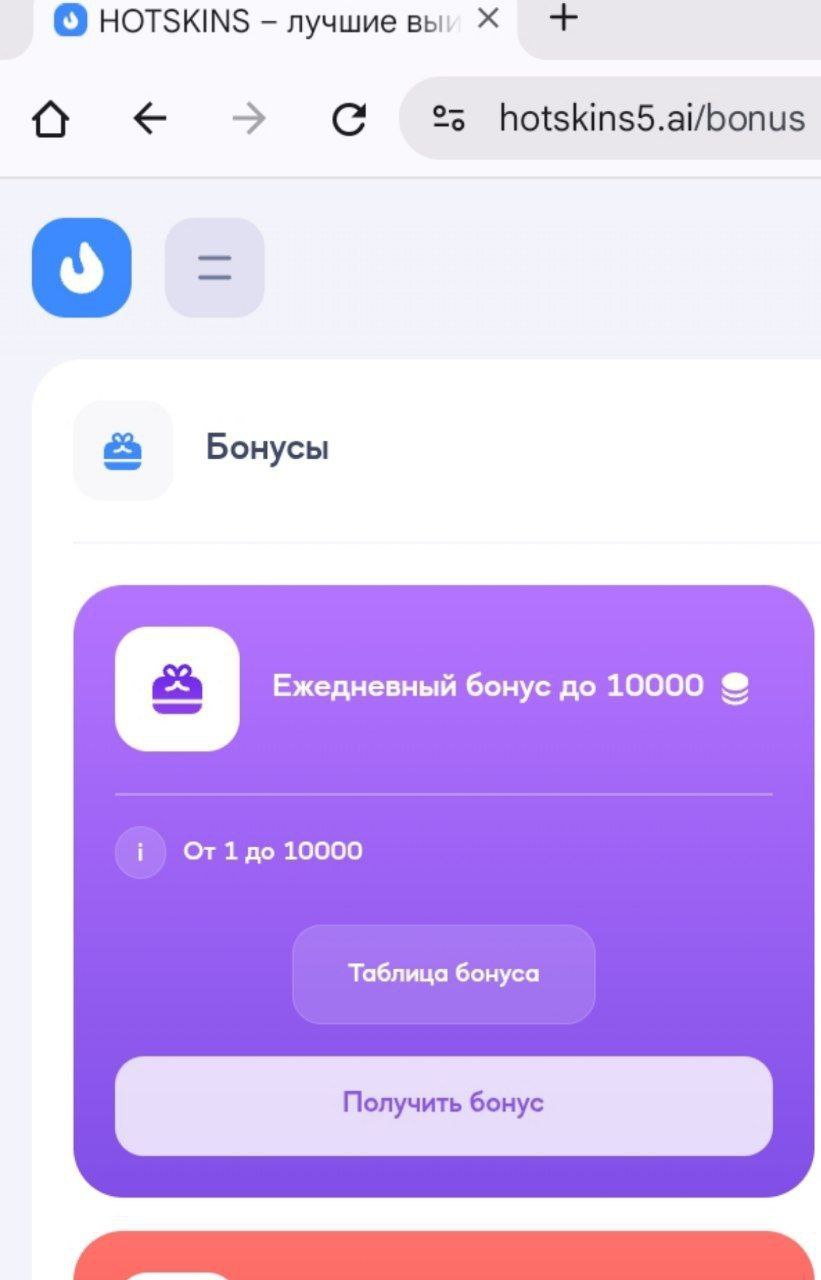Open site settings icon in address bar
Image resolution: width=821 pixels, height=1280 pixels.
pyautogui.click(x=448, y=119)
